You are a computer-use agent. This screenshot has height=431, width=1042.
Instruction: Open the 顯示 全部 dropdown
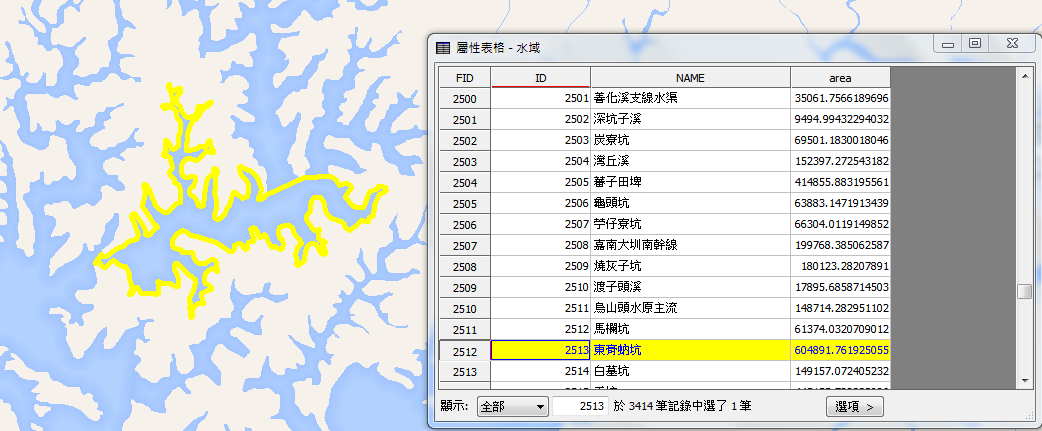(512, 406)
